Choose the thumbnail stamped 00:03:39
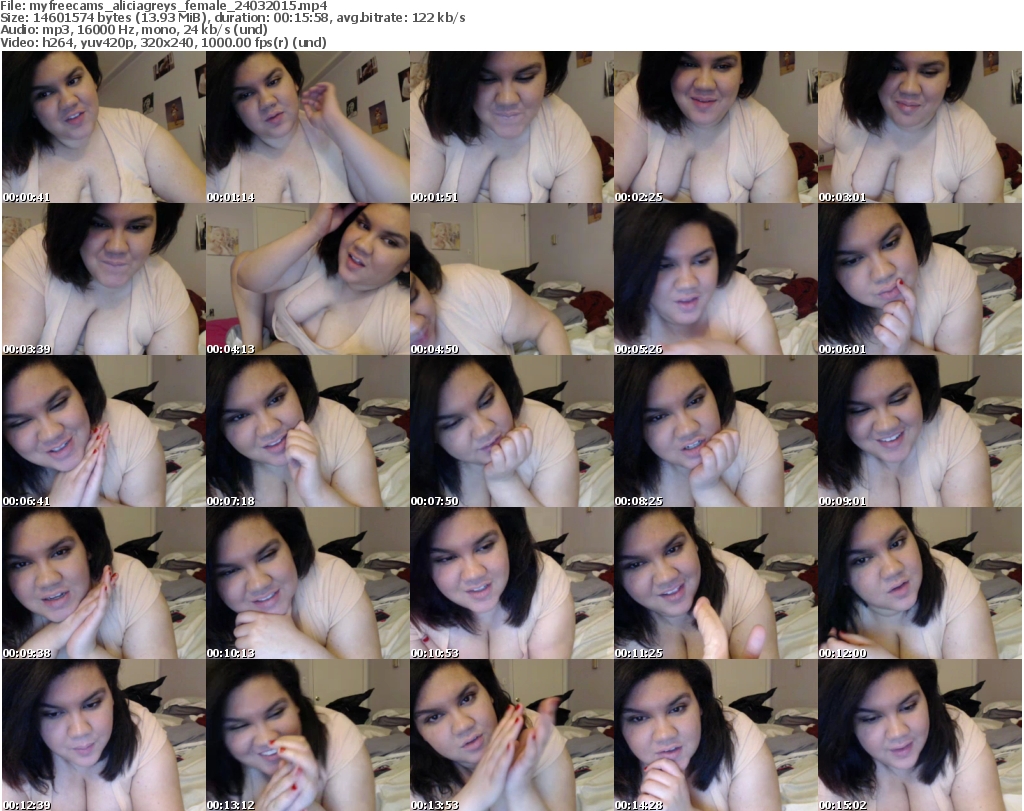Screen dimensions: 1024x811 [x=104, y=279]
